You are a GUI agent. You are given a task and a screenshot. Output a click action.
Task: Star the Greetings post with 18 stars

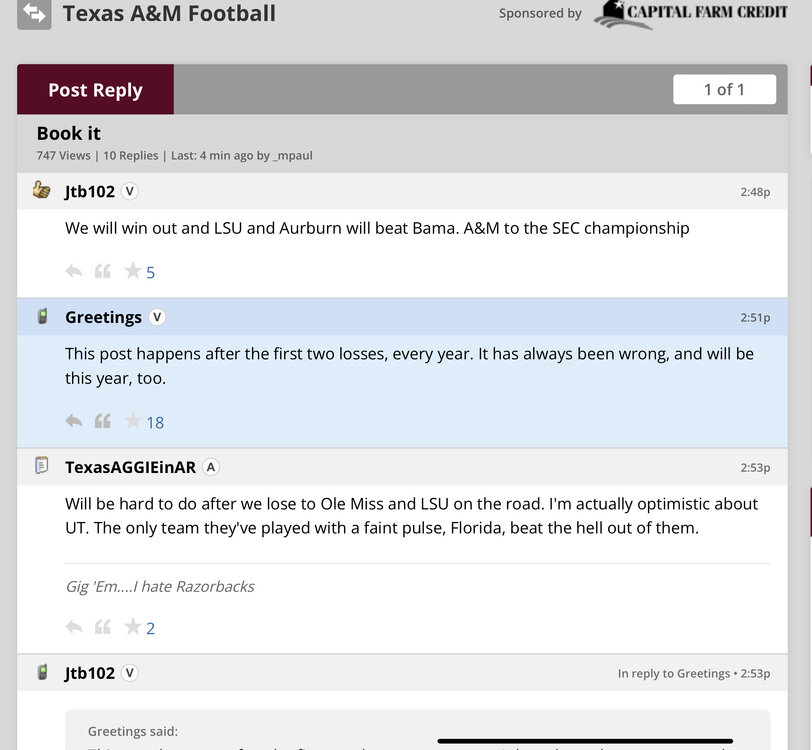coord(132,421)
